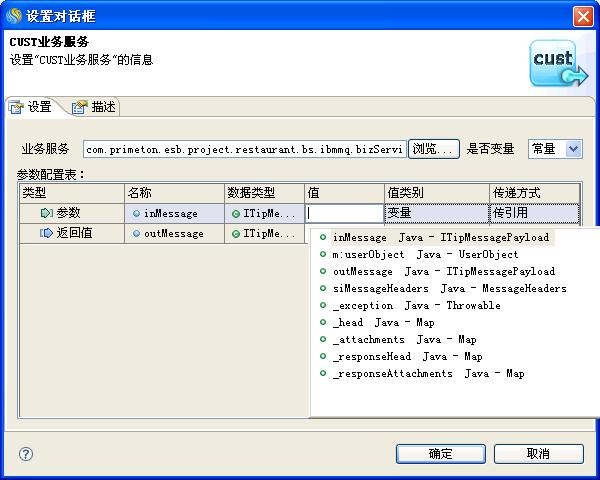The image size is (600, 480).
Task: Click green bullet beside siMessageHeaders suggestion
Action: point(323,288)
